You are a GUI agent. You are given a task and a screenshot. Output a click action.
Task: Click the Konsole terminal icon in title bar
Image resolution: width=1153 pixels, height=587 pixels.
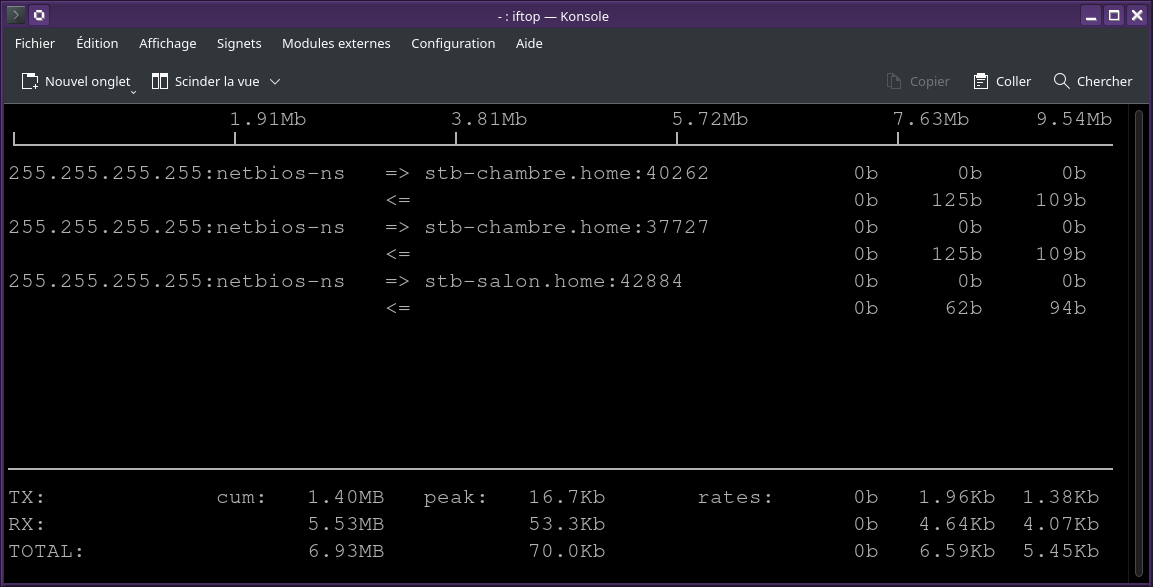pyautogui.click(x=16, y=15)
